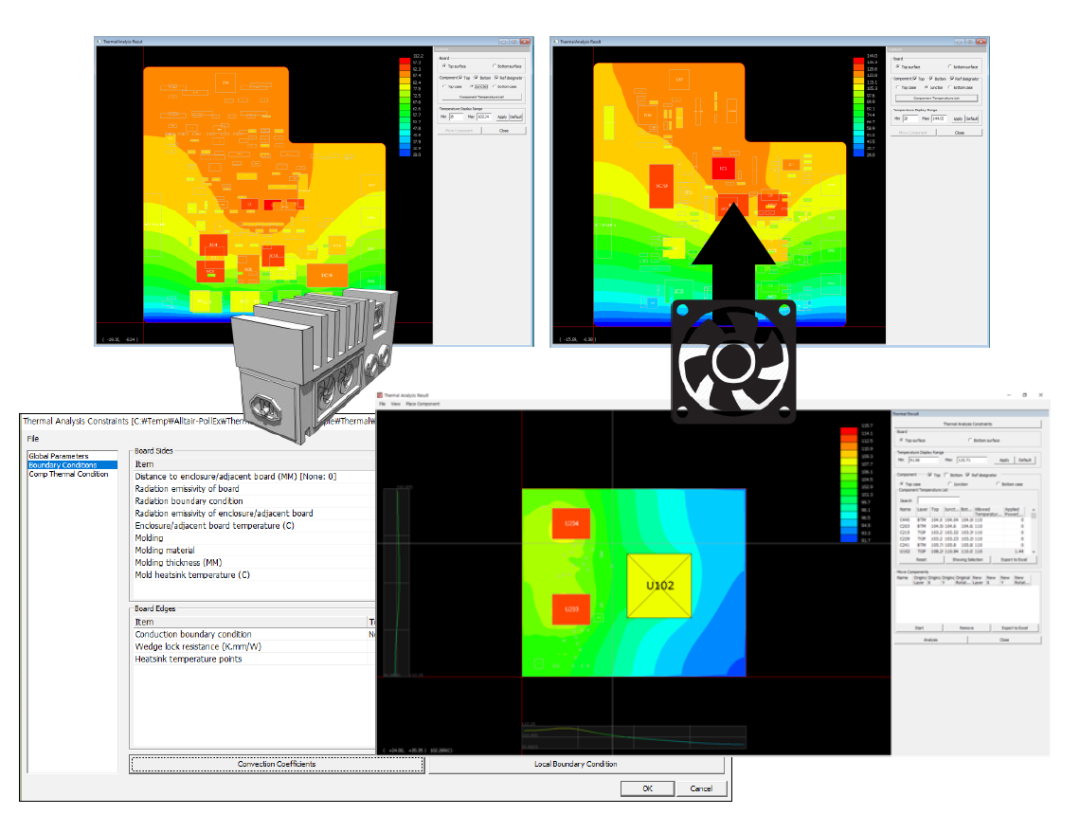Select Bottom case radio in U102 result window
This screenshot has width=1080, height=815.
tap(1010, 484)
